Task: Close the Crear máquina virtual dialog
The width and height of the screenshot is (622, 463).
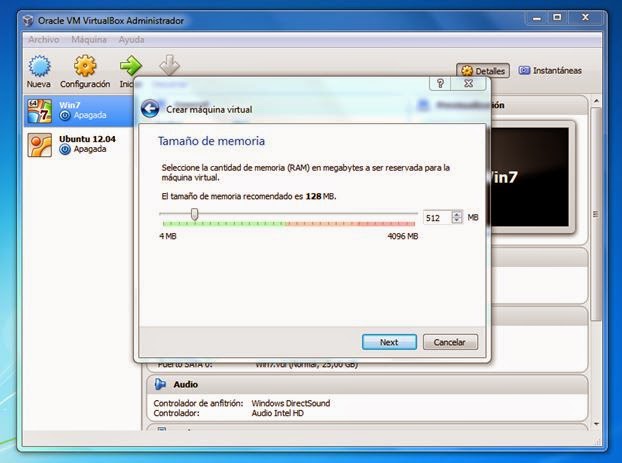Action: click(x=468, y=84)
